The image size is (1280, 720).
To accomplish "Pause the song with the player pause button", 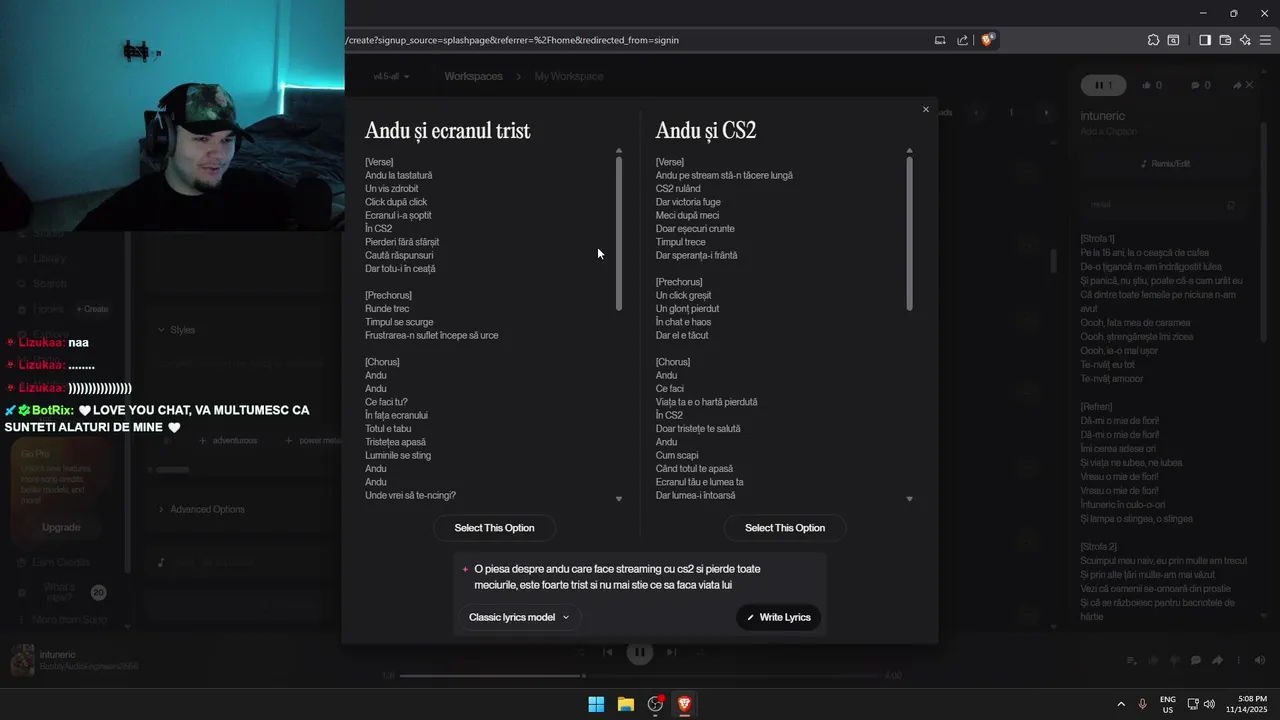I will [x=639, y=652].
